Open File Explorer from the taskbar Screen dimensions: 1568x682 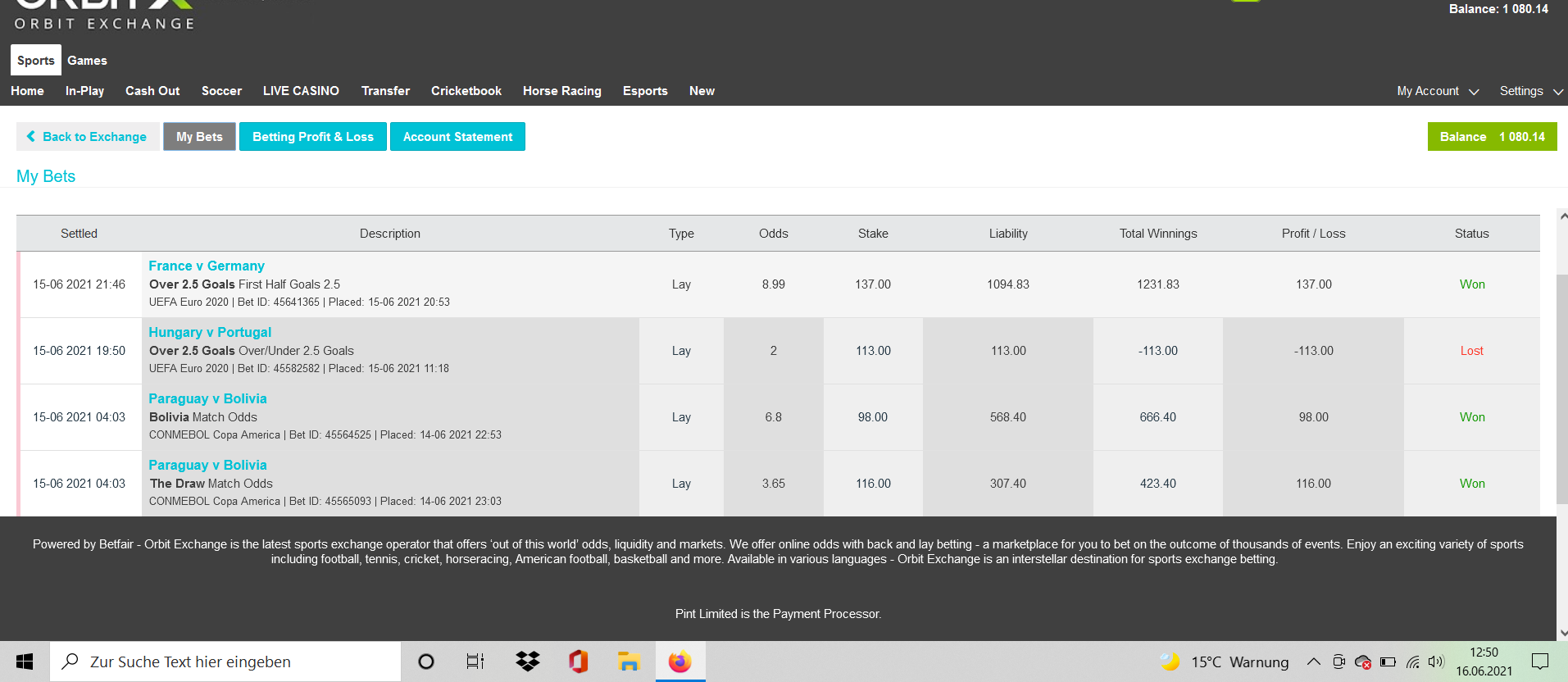[x=629, y=662]
